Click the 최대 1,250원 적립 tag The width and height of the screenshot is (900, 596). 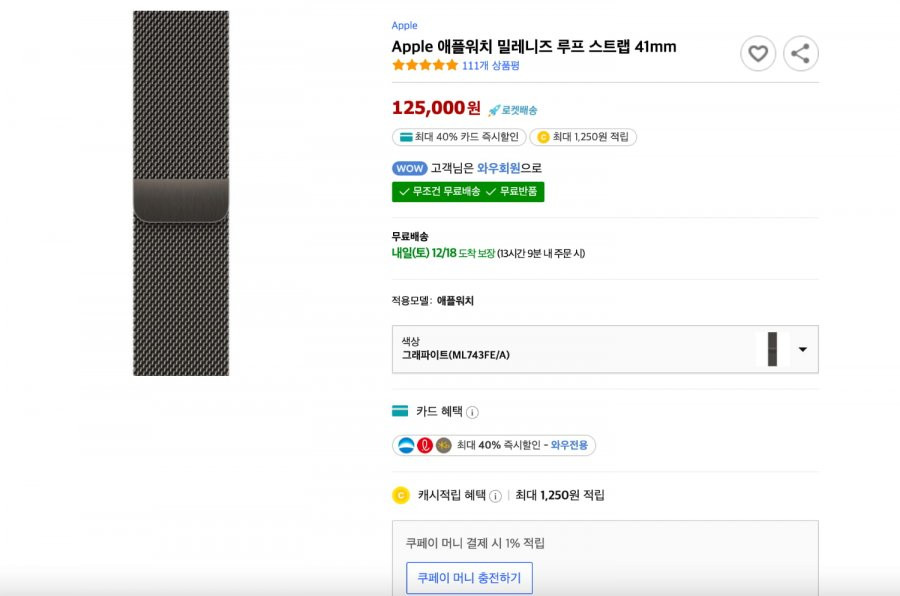pyautogui.click(x=583, y=137)
